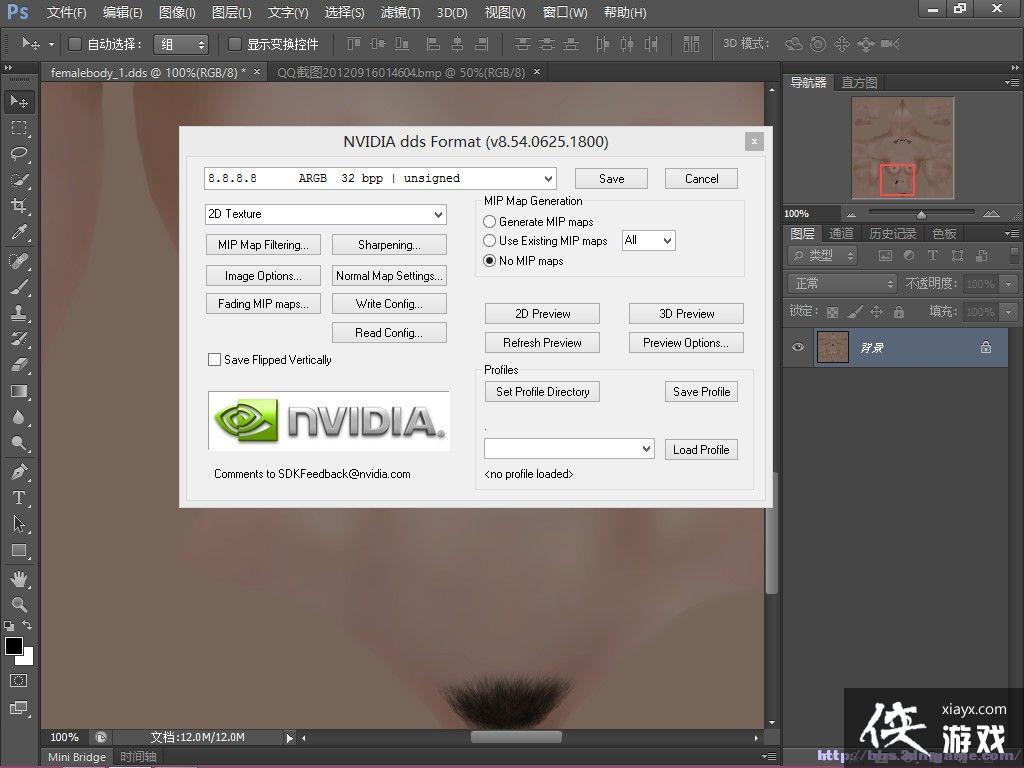Select the Eyedropper tool
Screen dimensions: 1024x768
pos(18,232)
